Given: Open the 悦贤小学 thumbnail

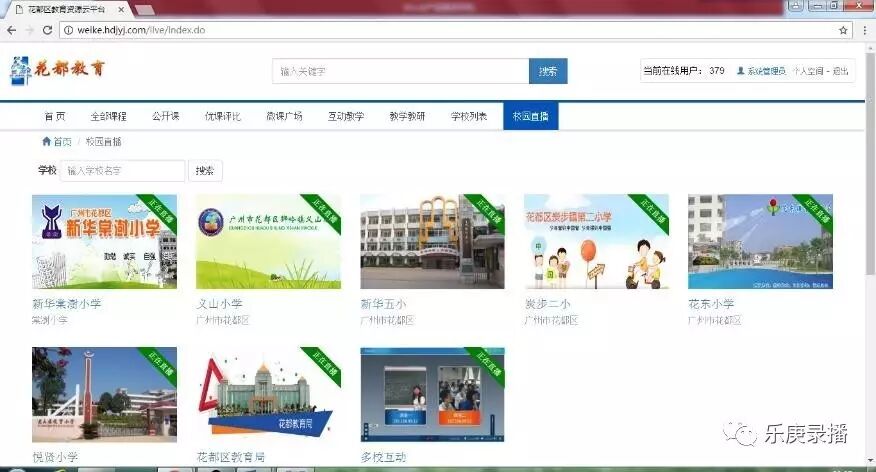Looking at the screenshot, I should pyautogui.click(x=104, y=394).
